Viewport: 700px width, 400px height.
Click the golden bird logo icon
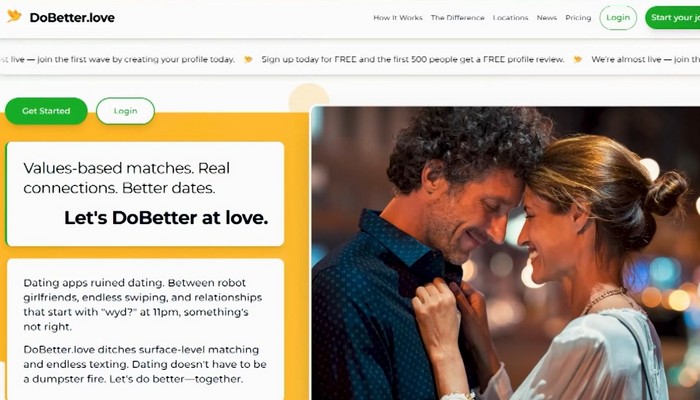coord(14,17)
